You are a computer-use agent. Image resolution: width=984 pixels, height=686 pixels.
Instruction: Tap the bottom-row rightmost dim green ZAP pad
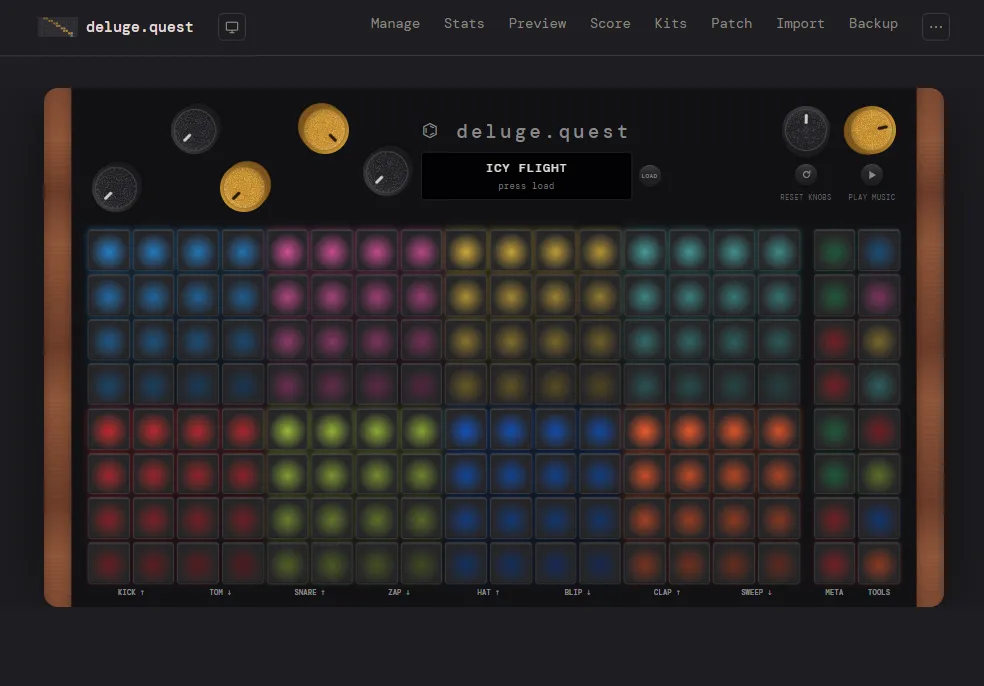(x=421, y=564)
